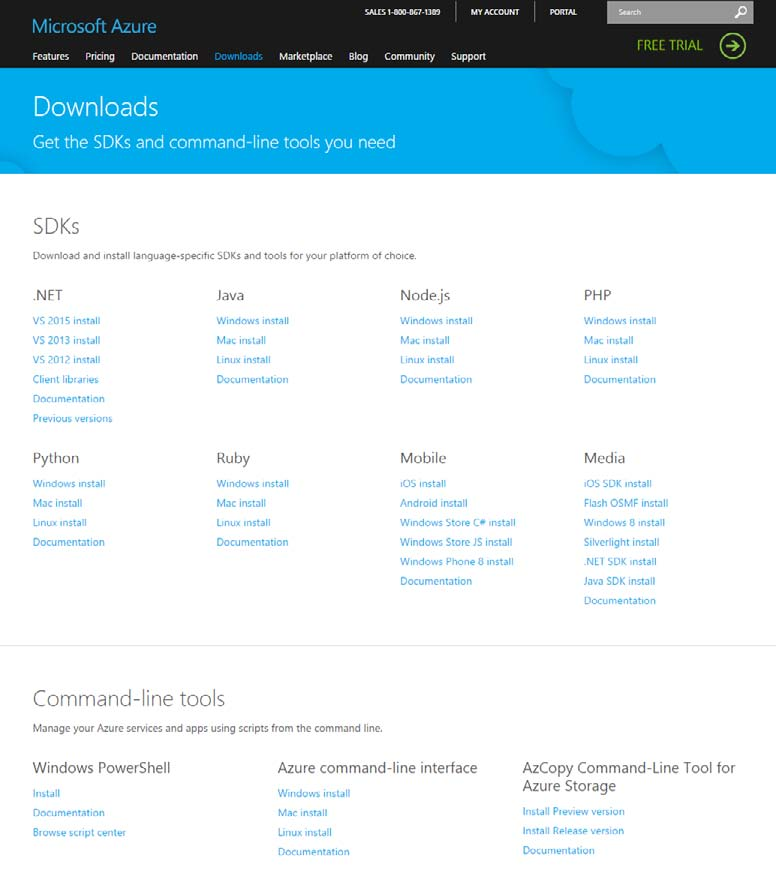Click Silverlight install under Media
Image resolution: width=776 pixels, height=876 pixels.
click(x=621, y=543)
